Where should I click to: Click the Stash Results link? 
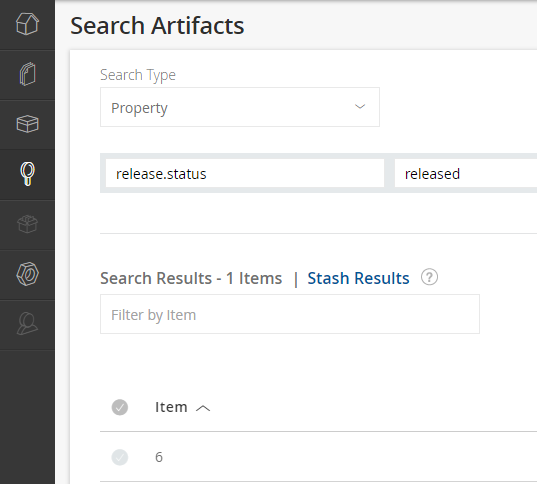click(358, 278)
